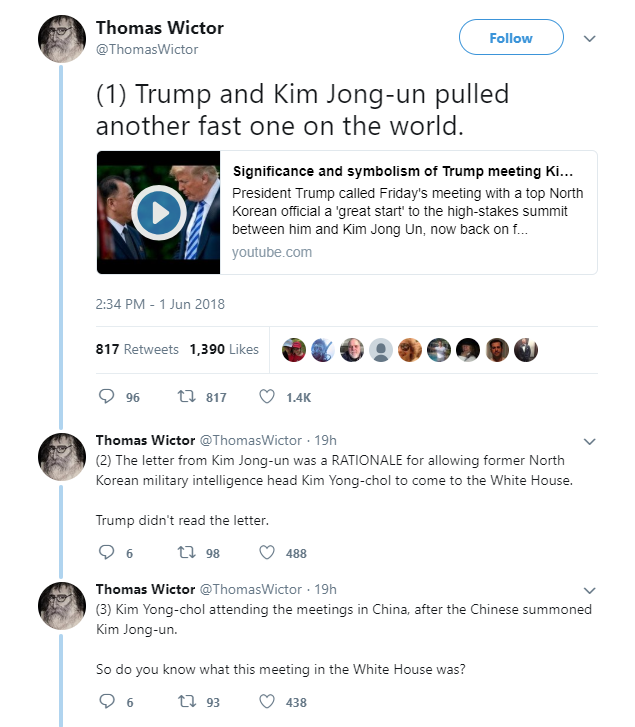Like the main tweet with 1.4K likes
Image resolution: width=635 pixels, height=727 pixels.
pos(267,396)
